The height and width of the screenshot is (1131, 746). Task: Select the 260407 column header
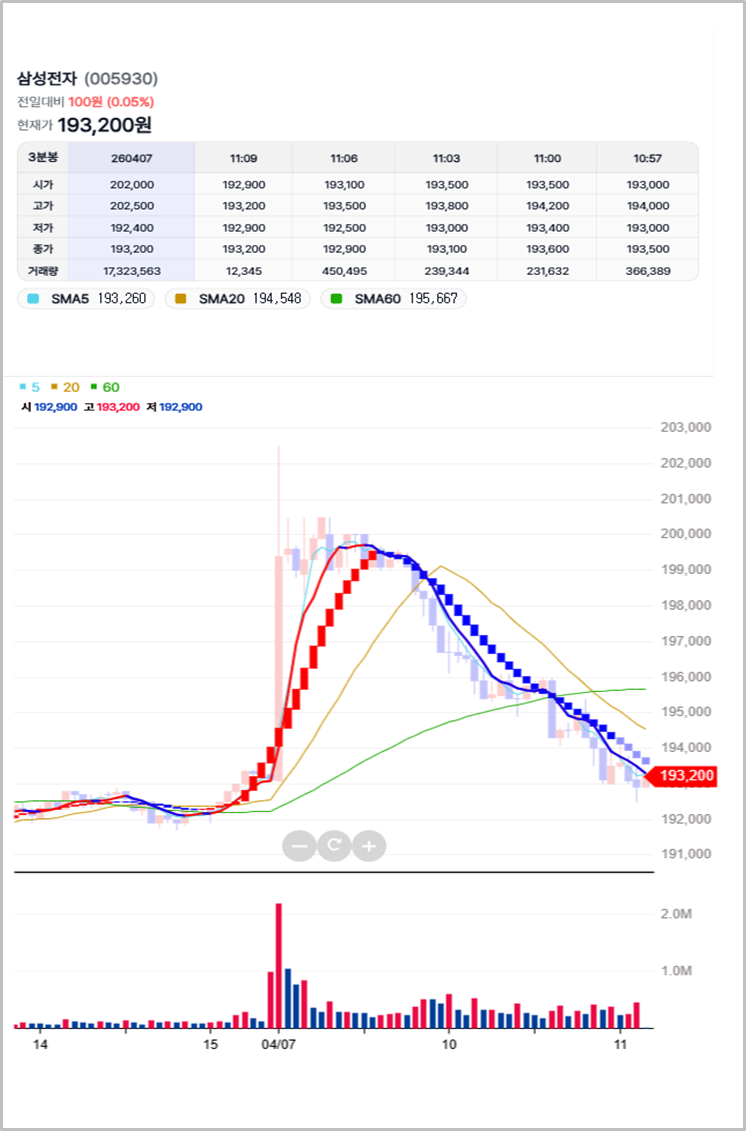131,158
